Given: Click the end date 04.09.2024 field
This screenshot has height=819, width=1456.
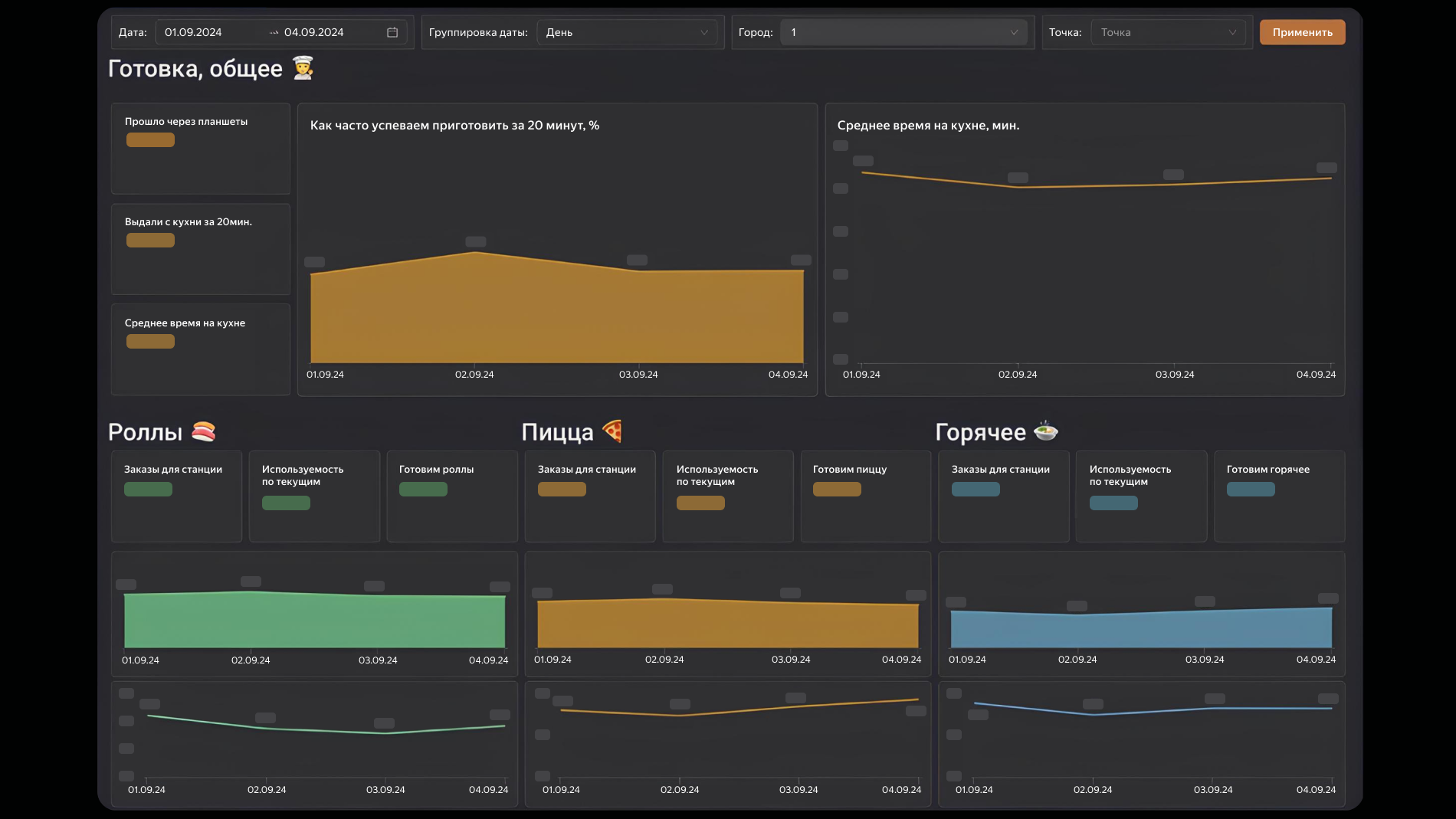Looking at the screenshot, I should 314,32.
